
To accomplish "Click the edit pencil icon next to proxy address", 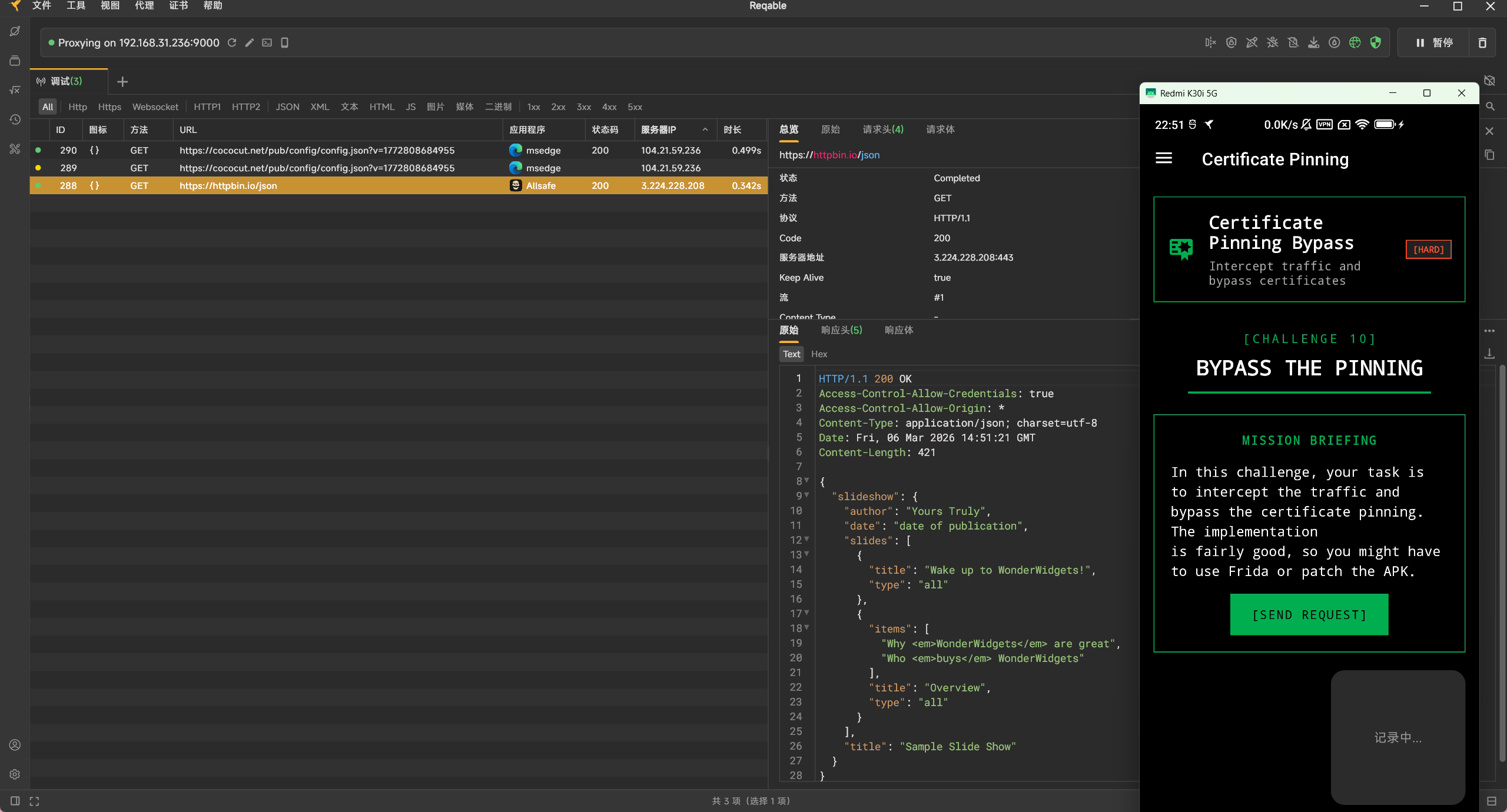I will click(250, 42).
